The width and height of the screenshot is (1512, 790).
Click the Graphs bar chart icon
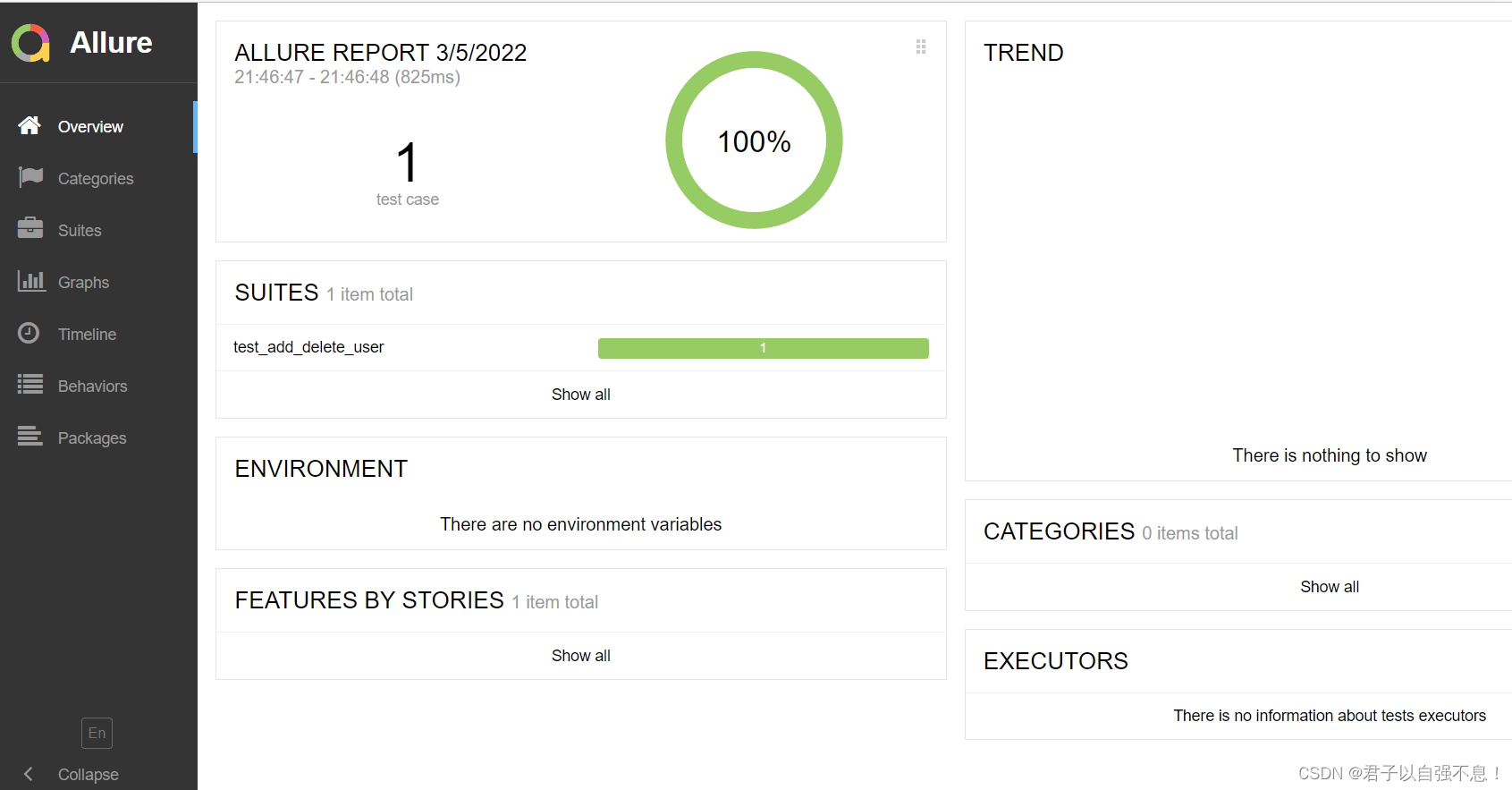point(31,281)
